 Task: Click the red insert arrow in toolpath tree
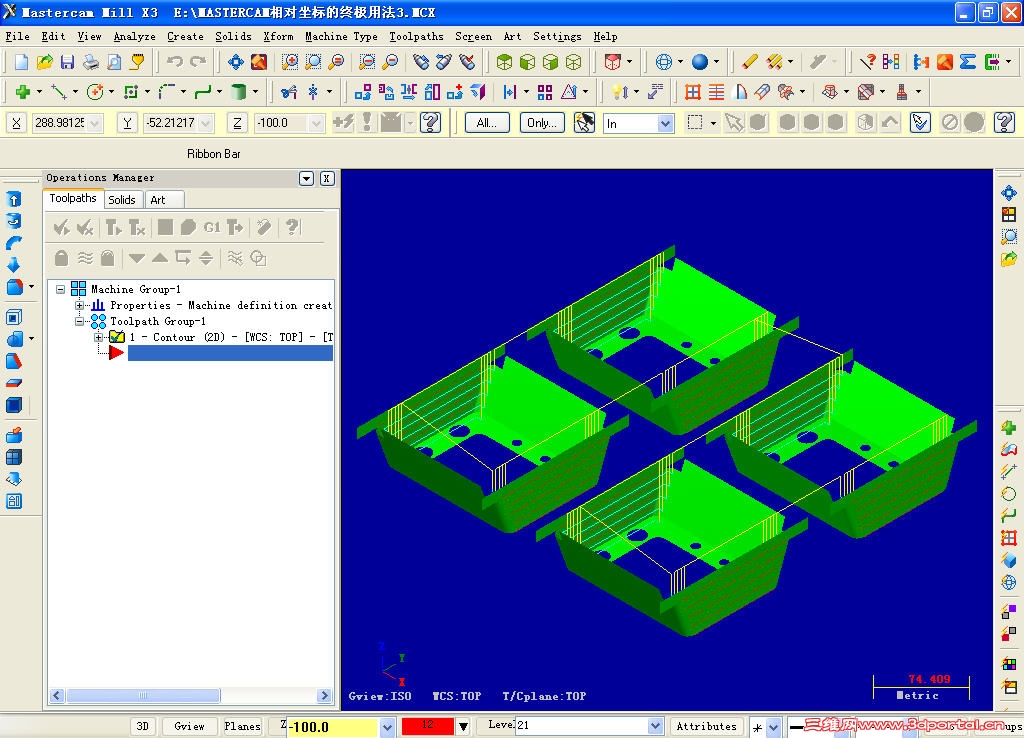coord(116,353)
